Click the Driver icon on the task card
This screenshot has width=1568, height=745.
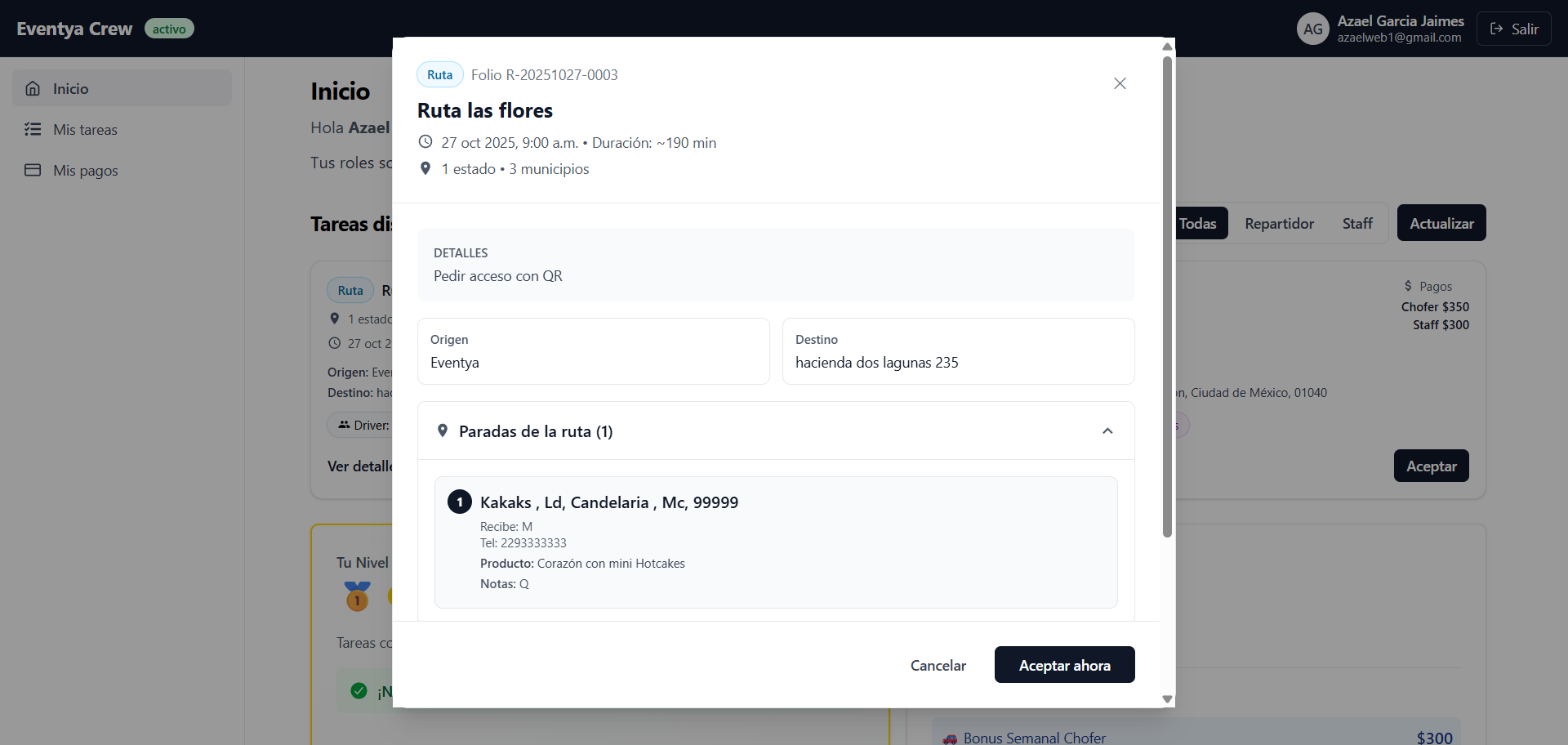click(x=345, y=425)
